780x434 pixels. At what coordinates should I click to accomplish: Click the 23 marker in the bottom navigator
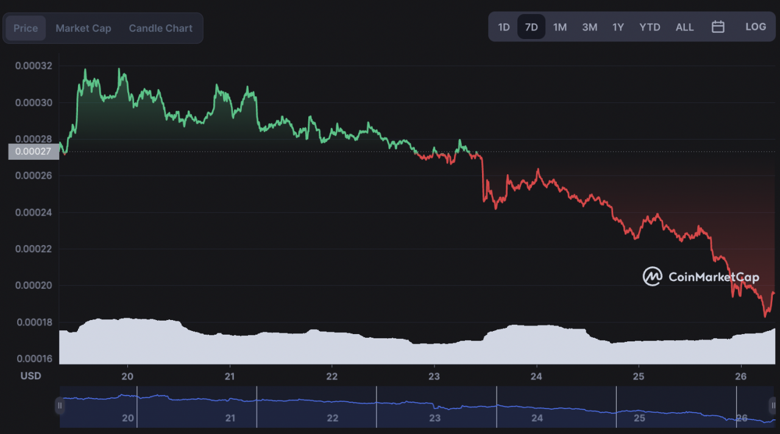434,417
